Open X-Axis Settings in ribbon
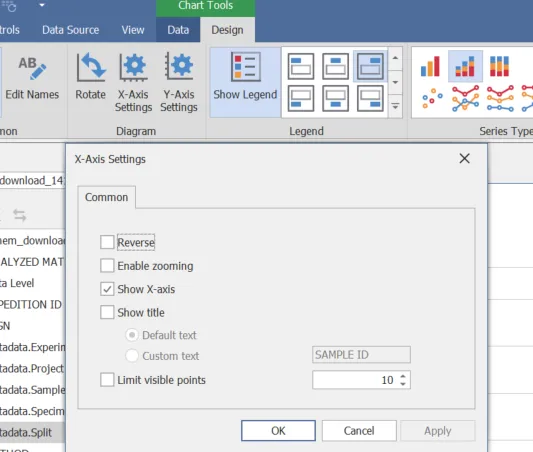Viewport: 533px width, 452px height. pyautogui.click(x=133, y=82)
